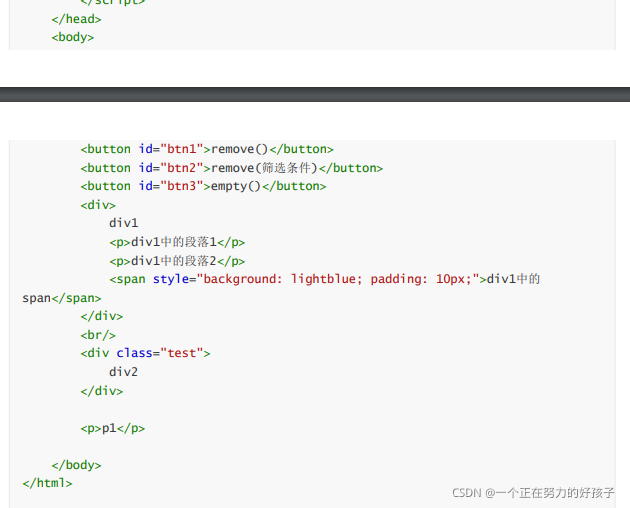Click the <p>div1中的段落2</p> line
Image resolution: width=630 pixels, height=508 pixels.
tap(177, 261)
